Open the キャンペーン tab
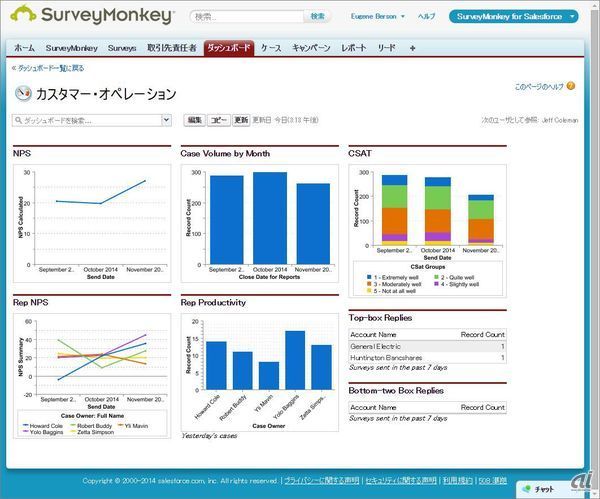Image resolution: width=600 pixels, height=499 pixels. [x=311, y=48]
